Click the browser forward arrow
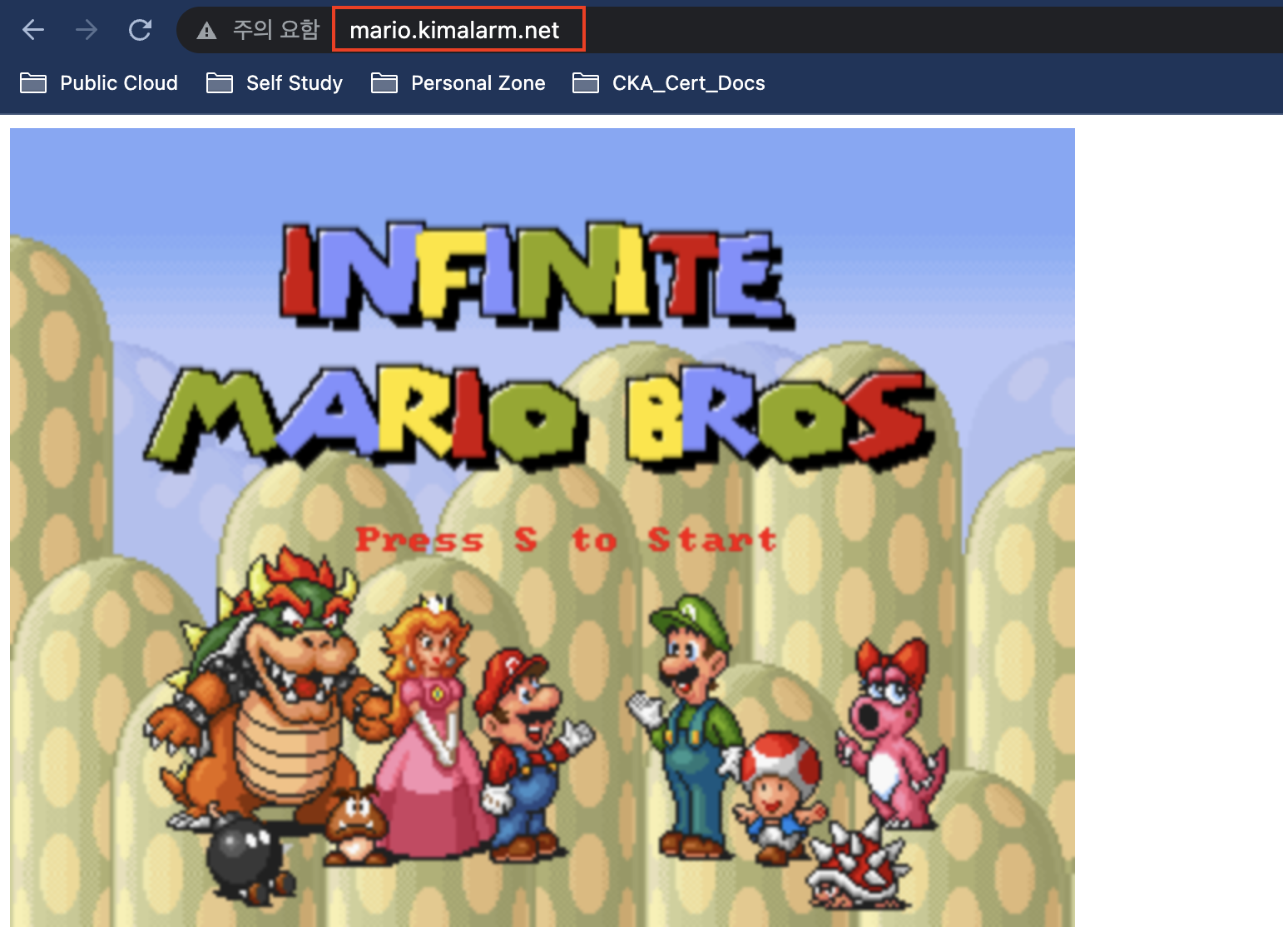Image resolution: width=1283 pixels, height=952 pixels. (87, 30)
